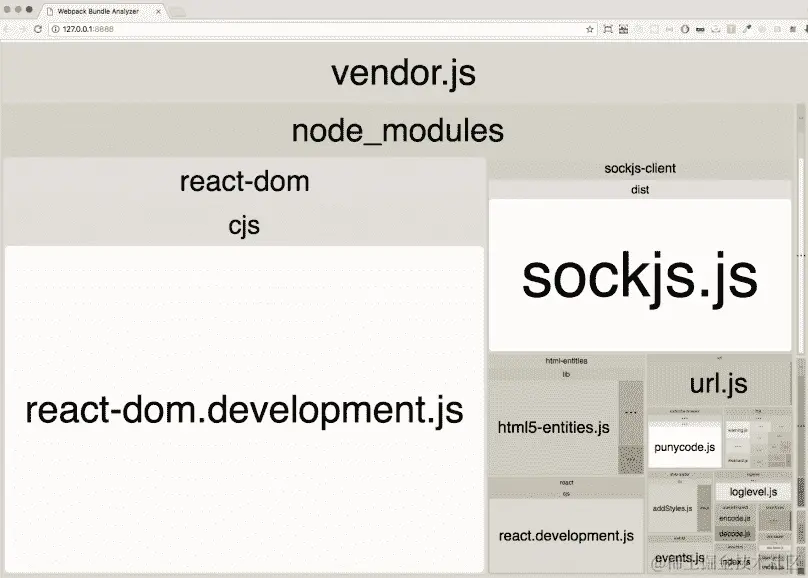Screen dimensions: 808x578
Task: Bookmark this page with the star icon
Action: [590, 29]
